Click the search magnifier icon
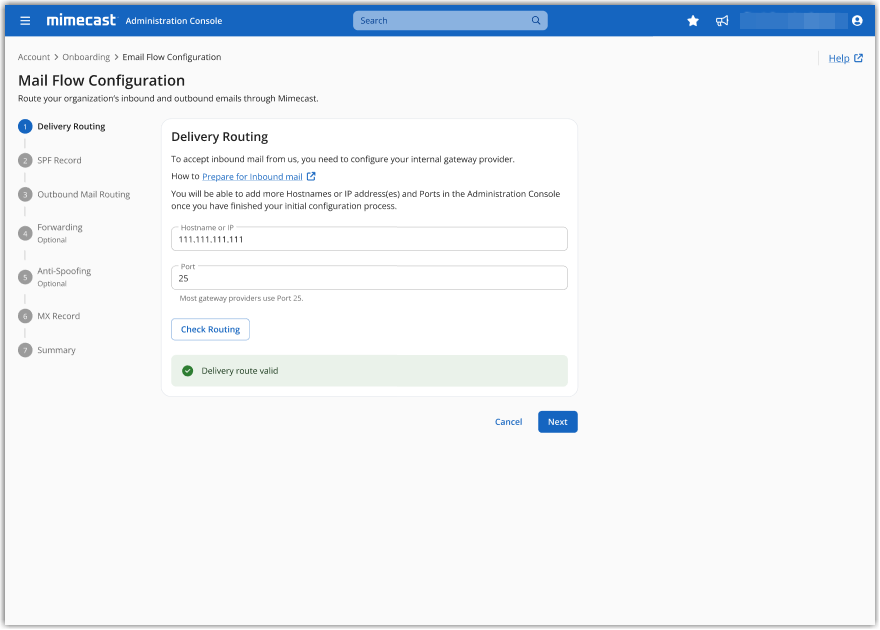The width and height of the screenshot is (880, 630). tap(536, 21)
